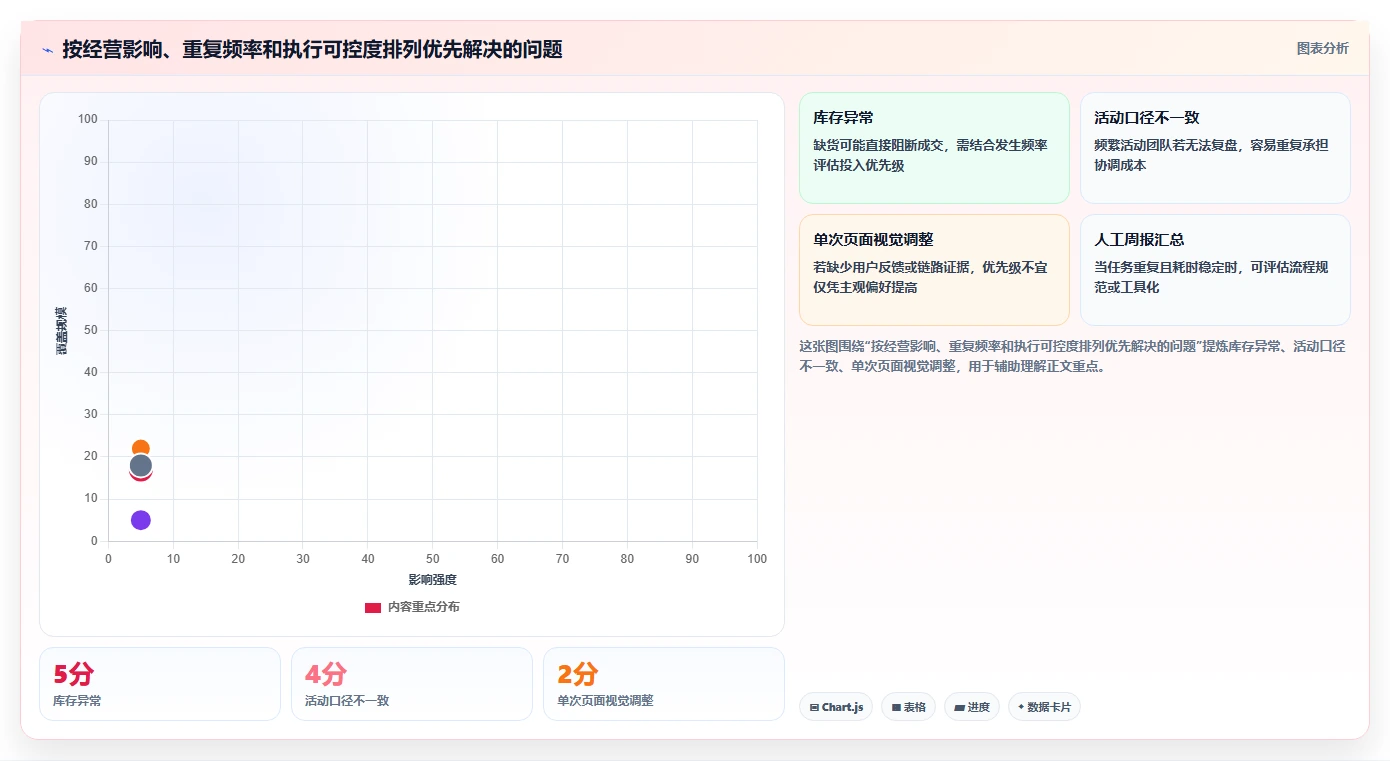Select the 表格 tag chip
The width and height of the screenshot is (1390, 761).
coord(908,707)
